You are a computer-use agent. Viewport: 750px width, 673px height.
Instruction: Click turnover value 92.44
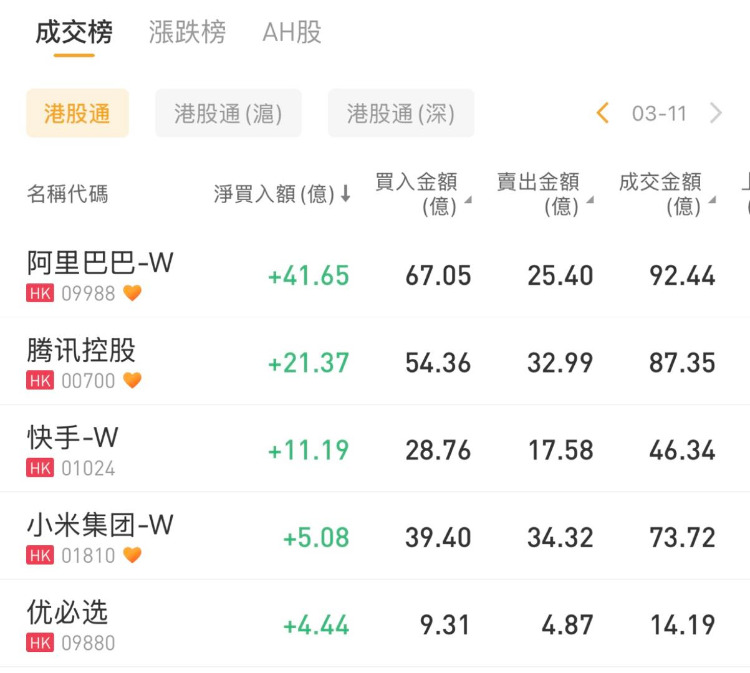(683, 276)
